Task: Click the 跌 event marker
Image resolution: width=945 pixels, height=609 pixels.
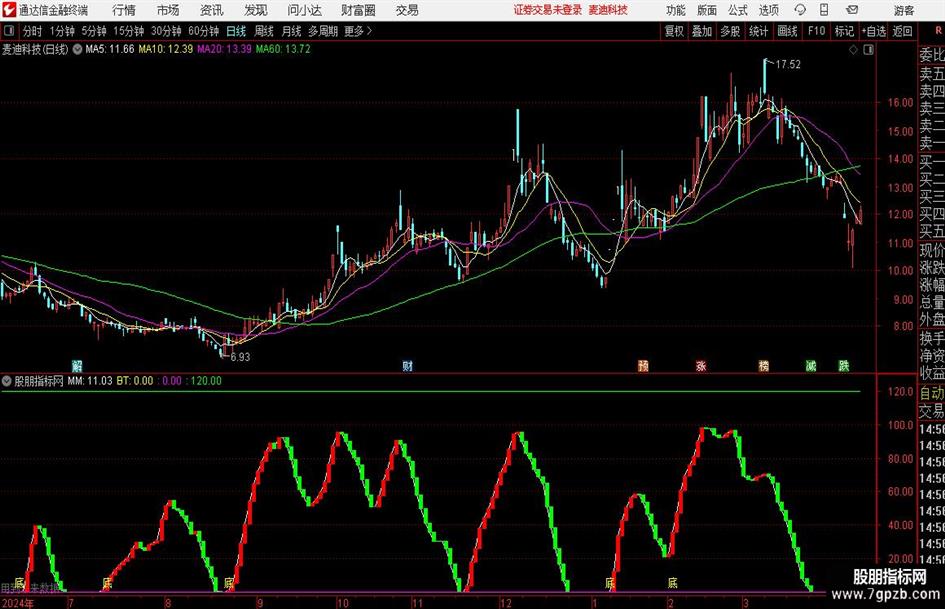Action: pyautogui.click(x=844, y=366)
